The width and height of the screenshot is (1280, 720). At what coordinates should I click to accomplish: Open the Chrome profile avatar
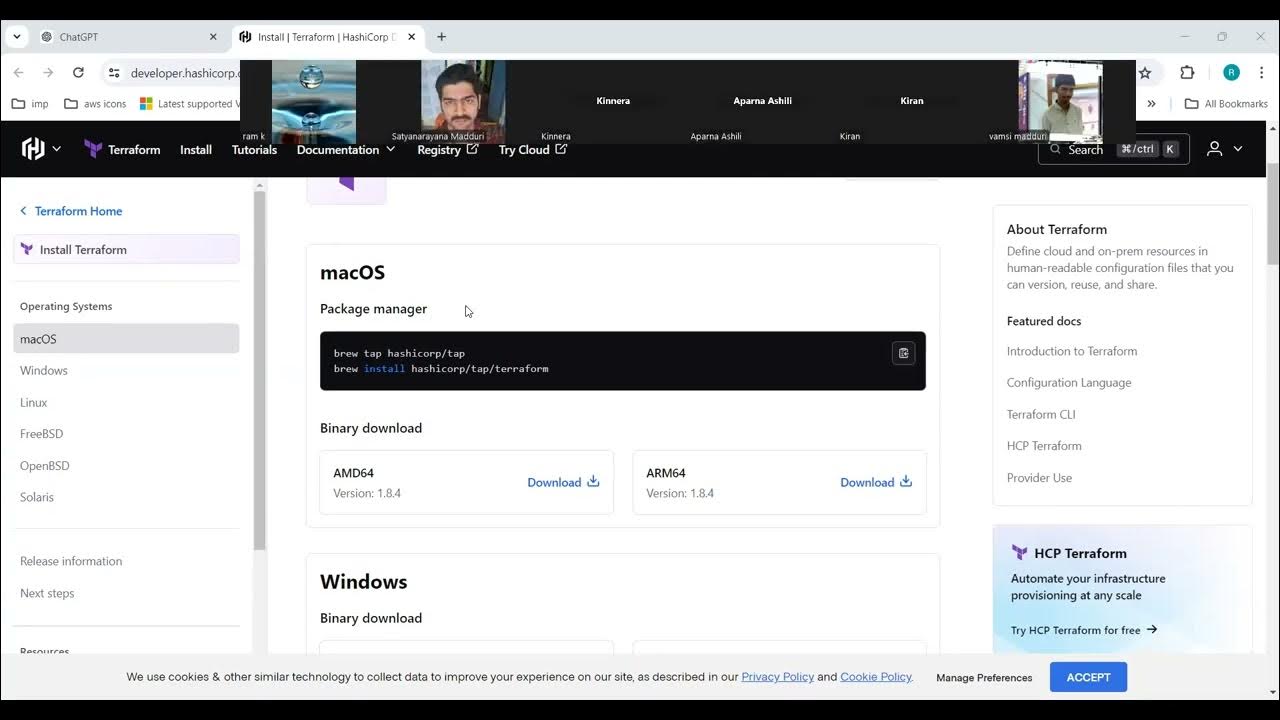[x=1231, y=73]
